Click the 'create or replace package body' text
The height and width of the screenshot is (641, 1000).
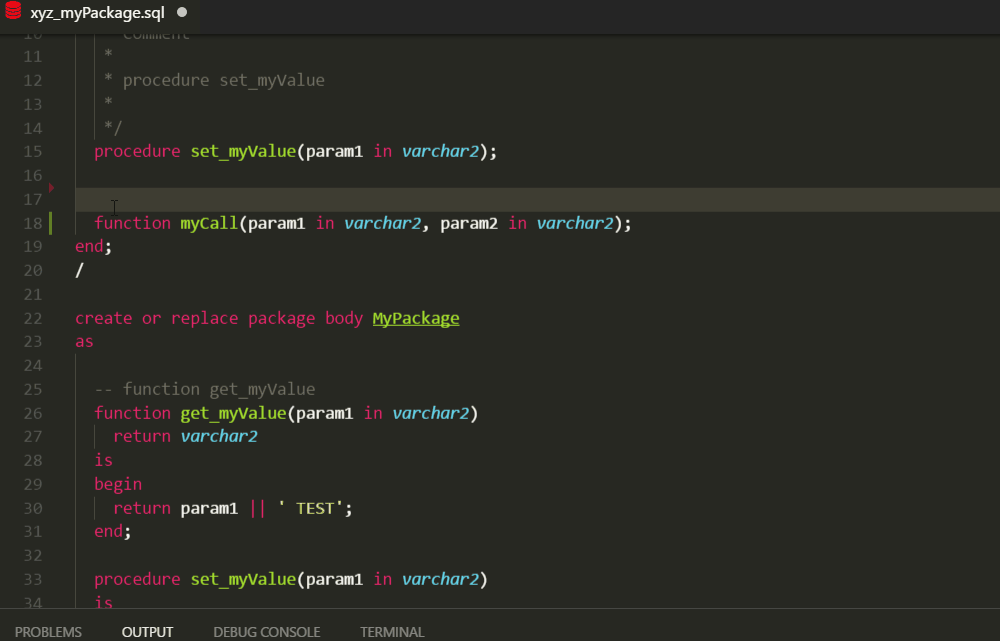(219, 318)
